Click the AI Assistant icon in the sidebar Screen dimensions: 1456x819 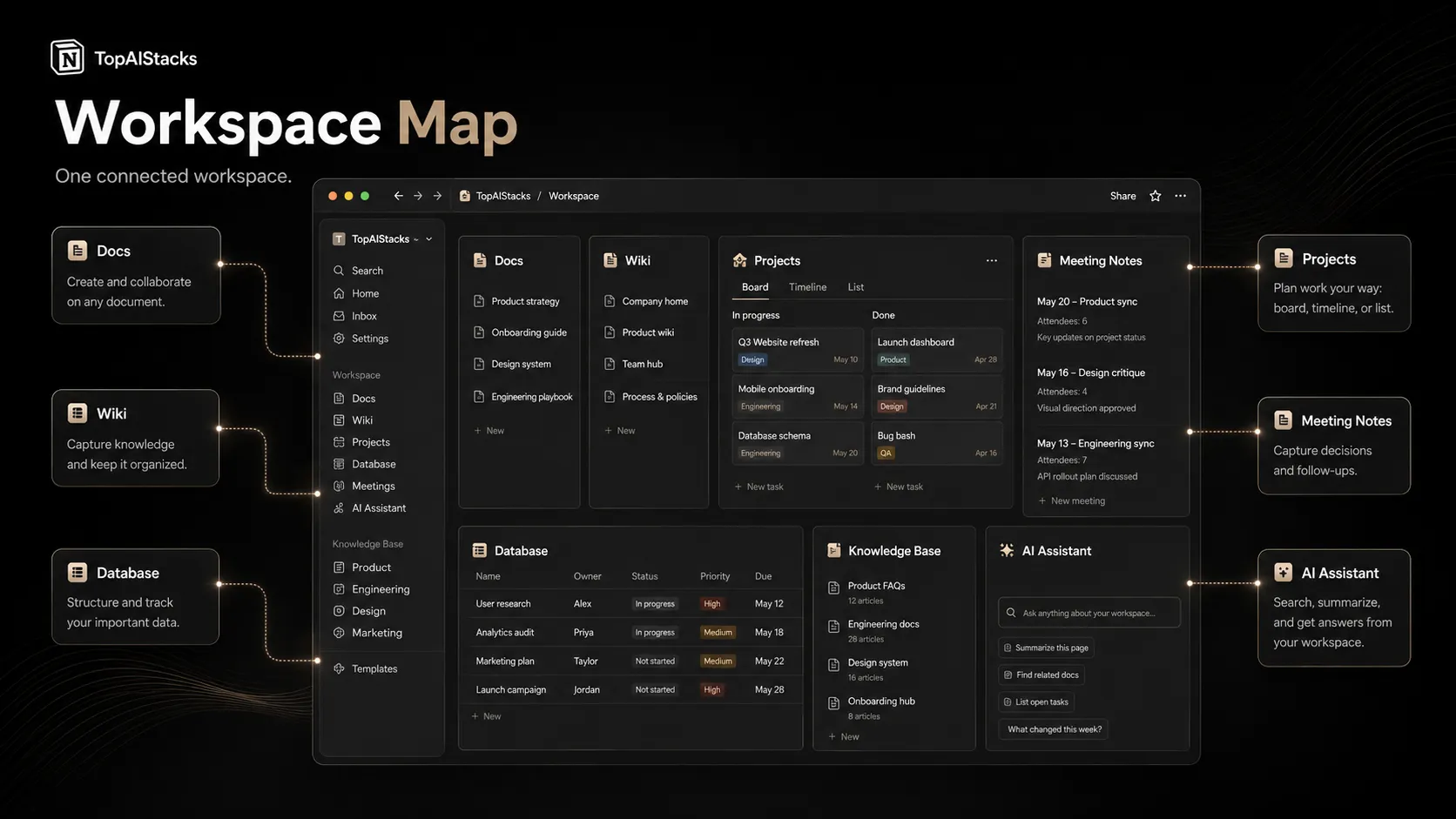pos(339,508)
